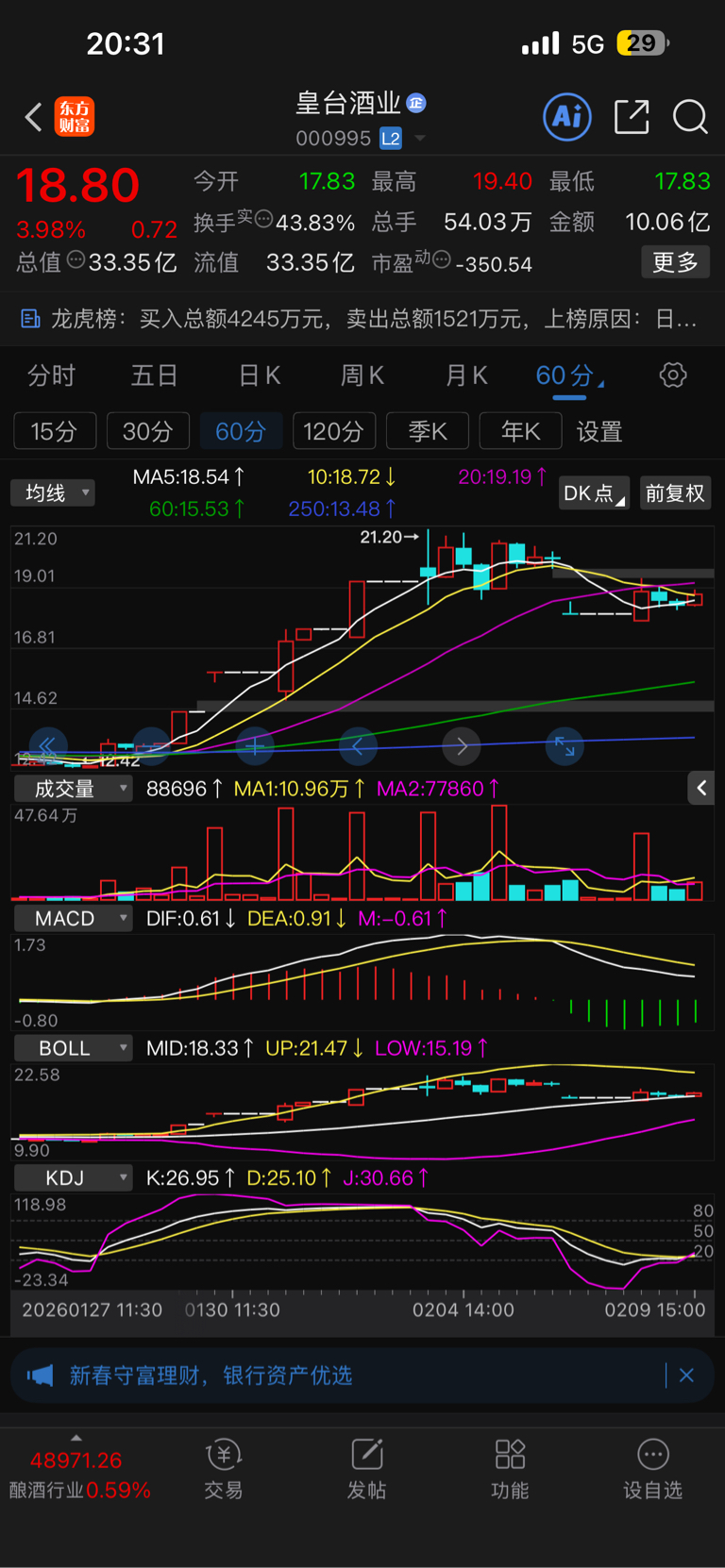Switch to the 日K tab
This screenshot has width=725, height=1568.
pyautogui.click(x=259, y=375)
